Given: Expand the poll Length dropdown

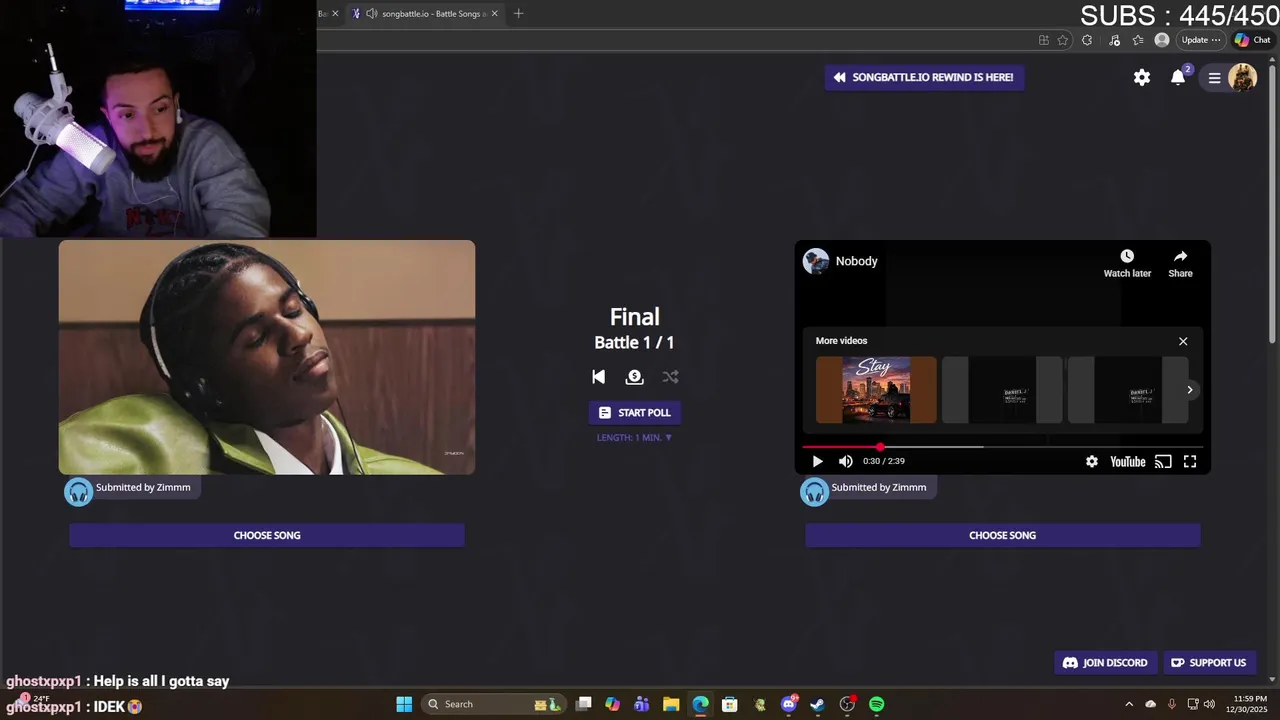Looking at the screenshot, I should (634, 437).
